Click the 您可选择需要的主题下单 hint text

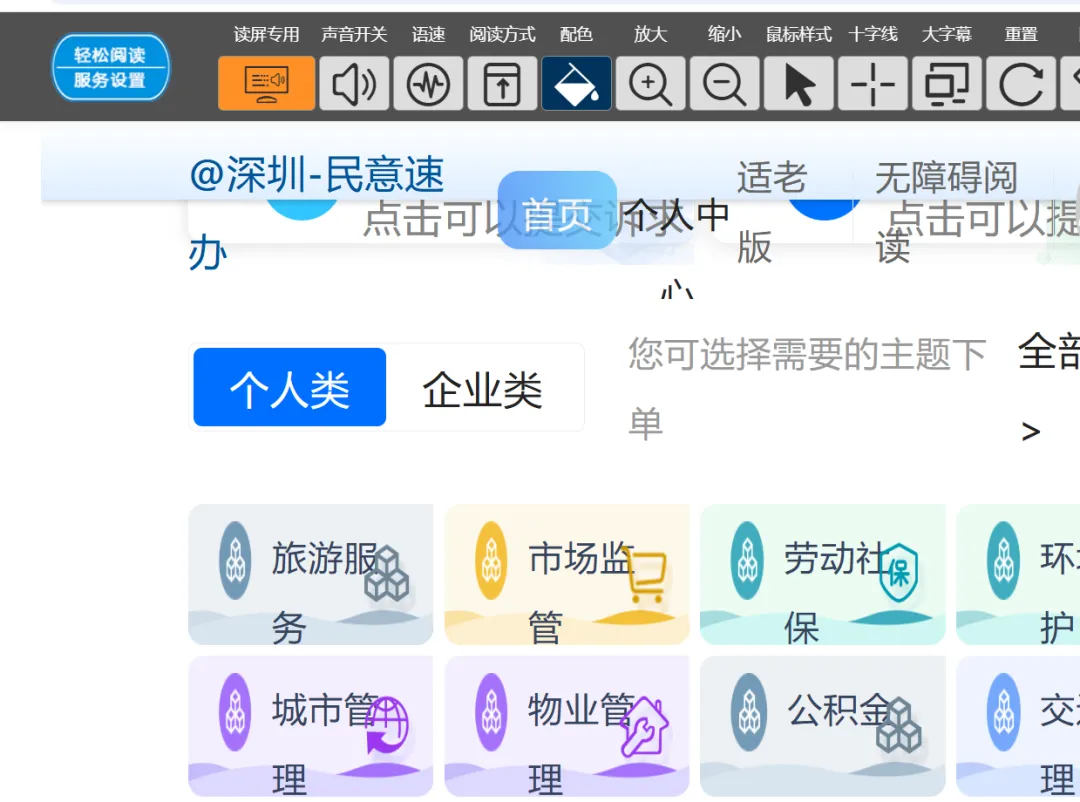click(x=807, y=389)
